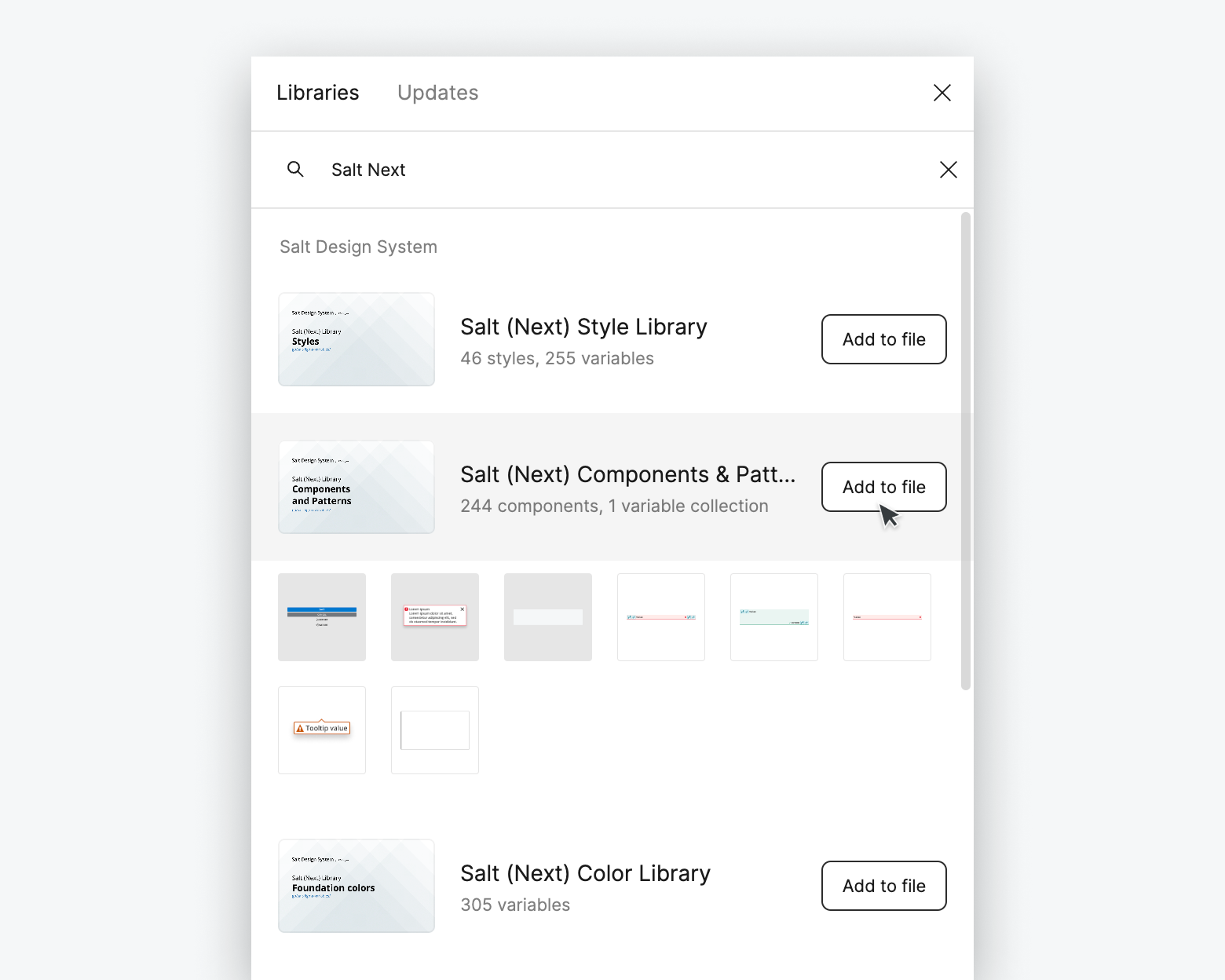Click the warning tooltip component preview
This screenshot has width=1225, height=980.
(322, 730)
